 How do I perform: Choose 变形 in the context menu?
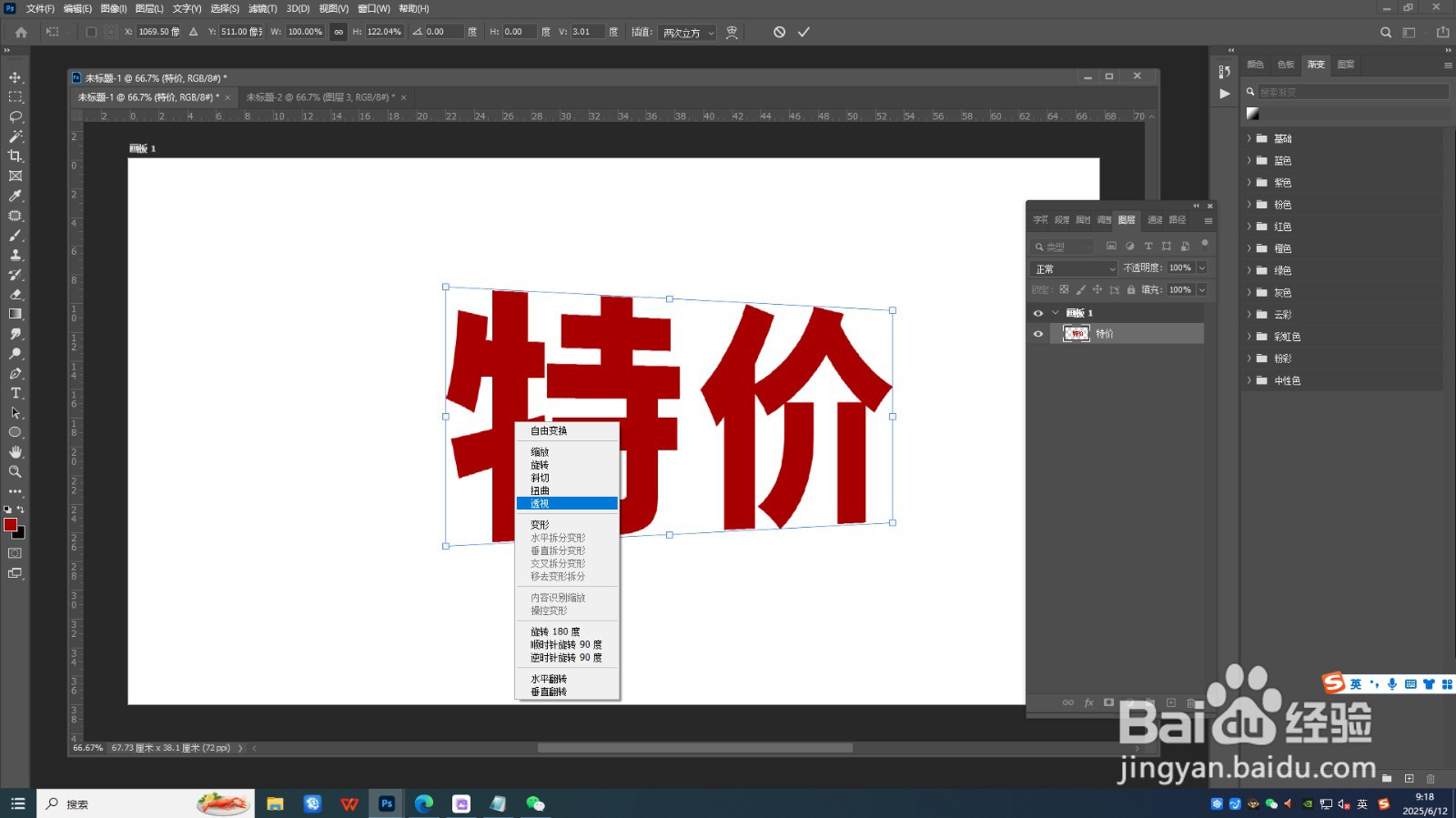(567, 525)
